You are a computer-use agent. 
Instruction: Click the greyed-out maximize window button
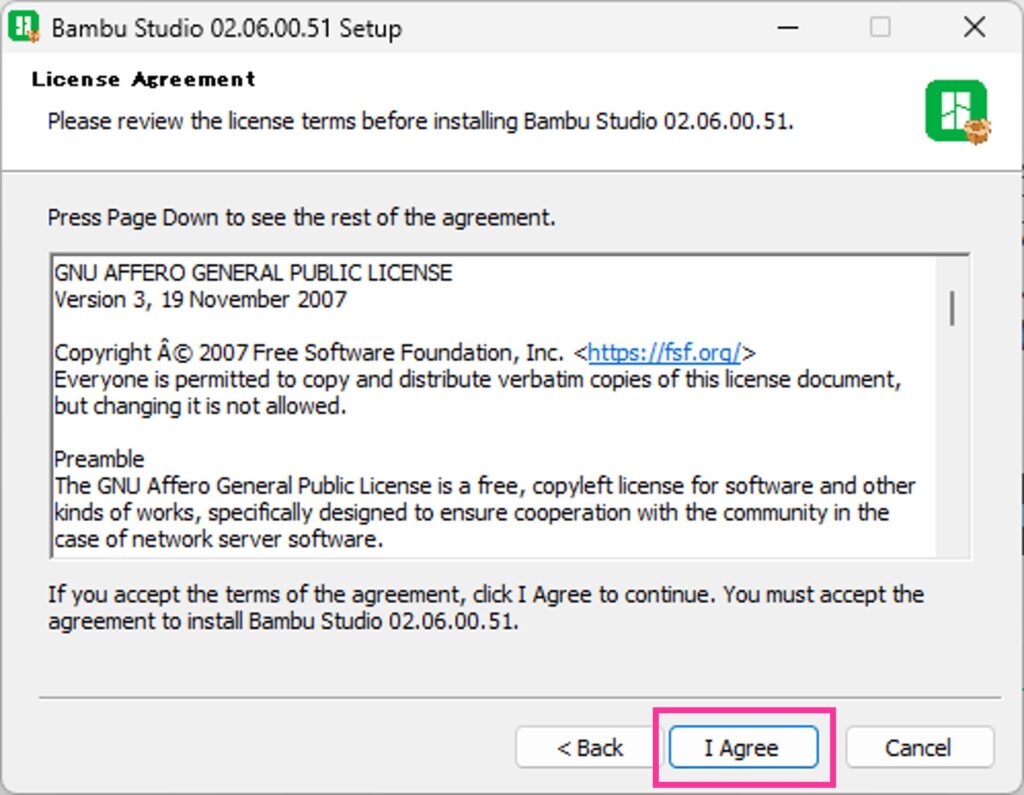(x=880, y=27)
